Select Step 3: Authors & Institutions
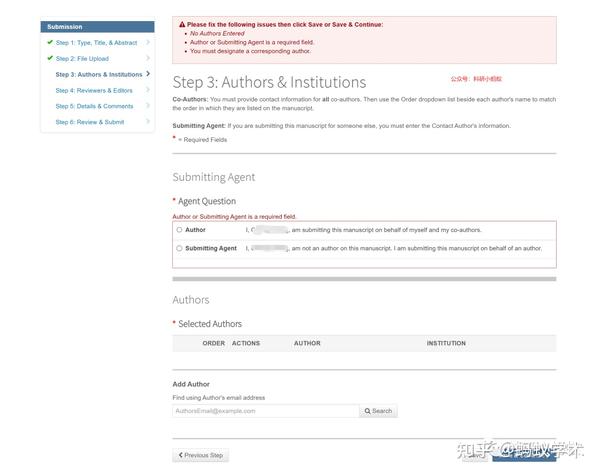 [x=99, y=74]
